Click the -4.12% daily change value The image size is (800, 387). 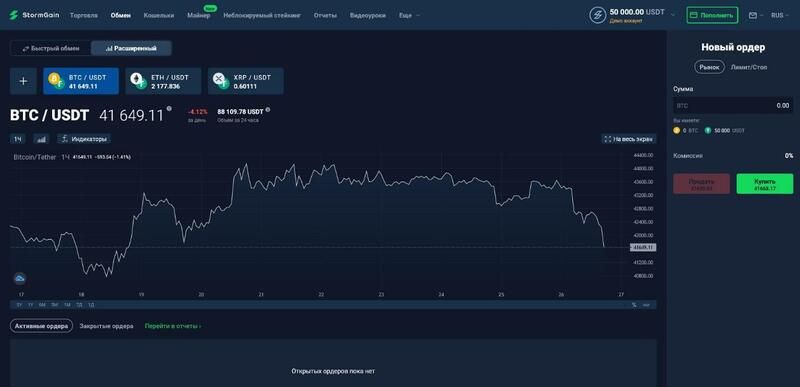197,112
